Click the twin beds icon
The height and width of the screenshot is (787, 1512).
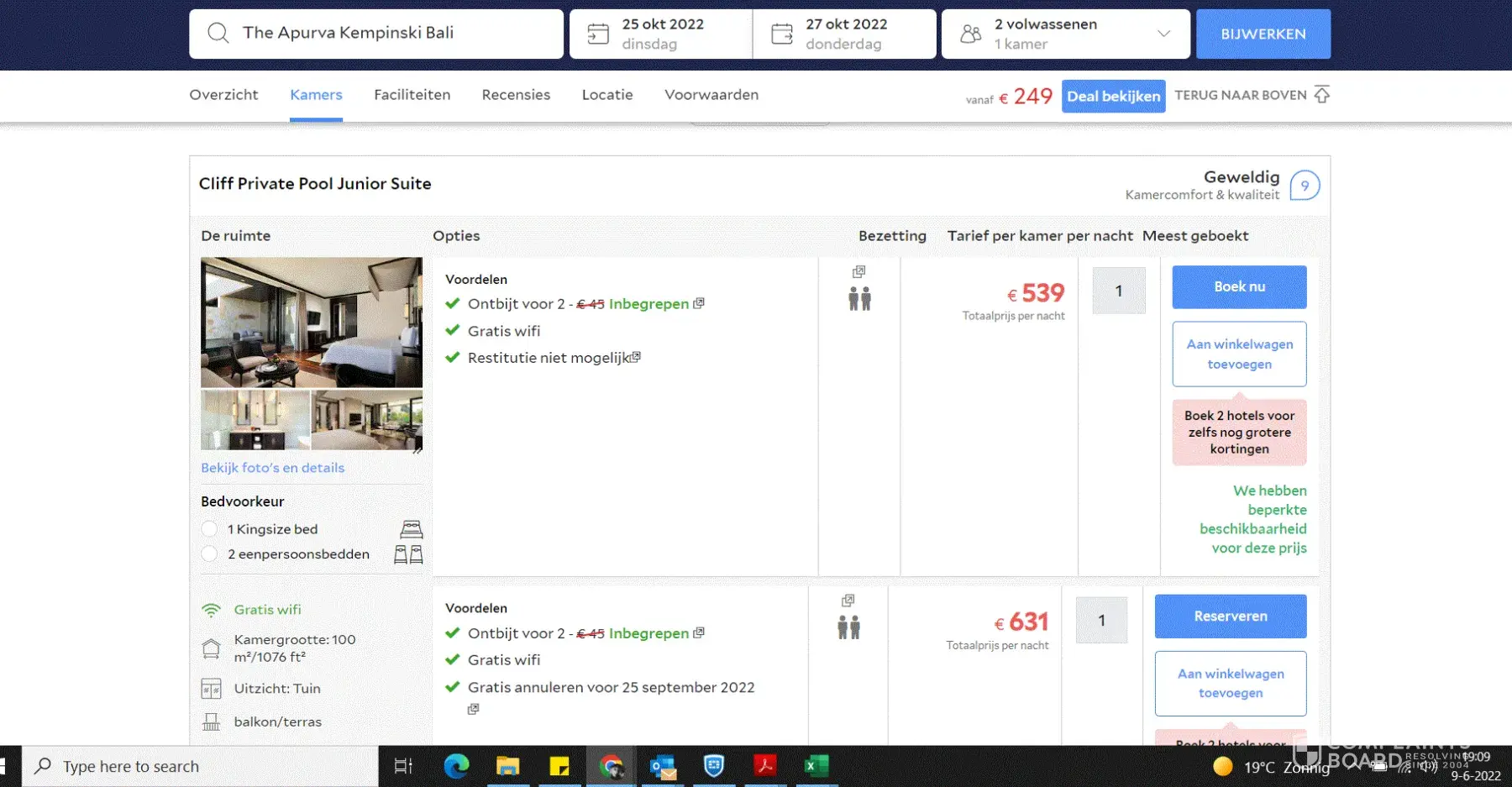[409, 554]
